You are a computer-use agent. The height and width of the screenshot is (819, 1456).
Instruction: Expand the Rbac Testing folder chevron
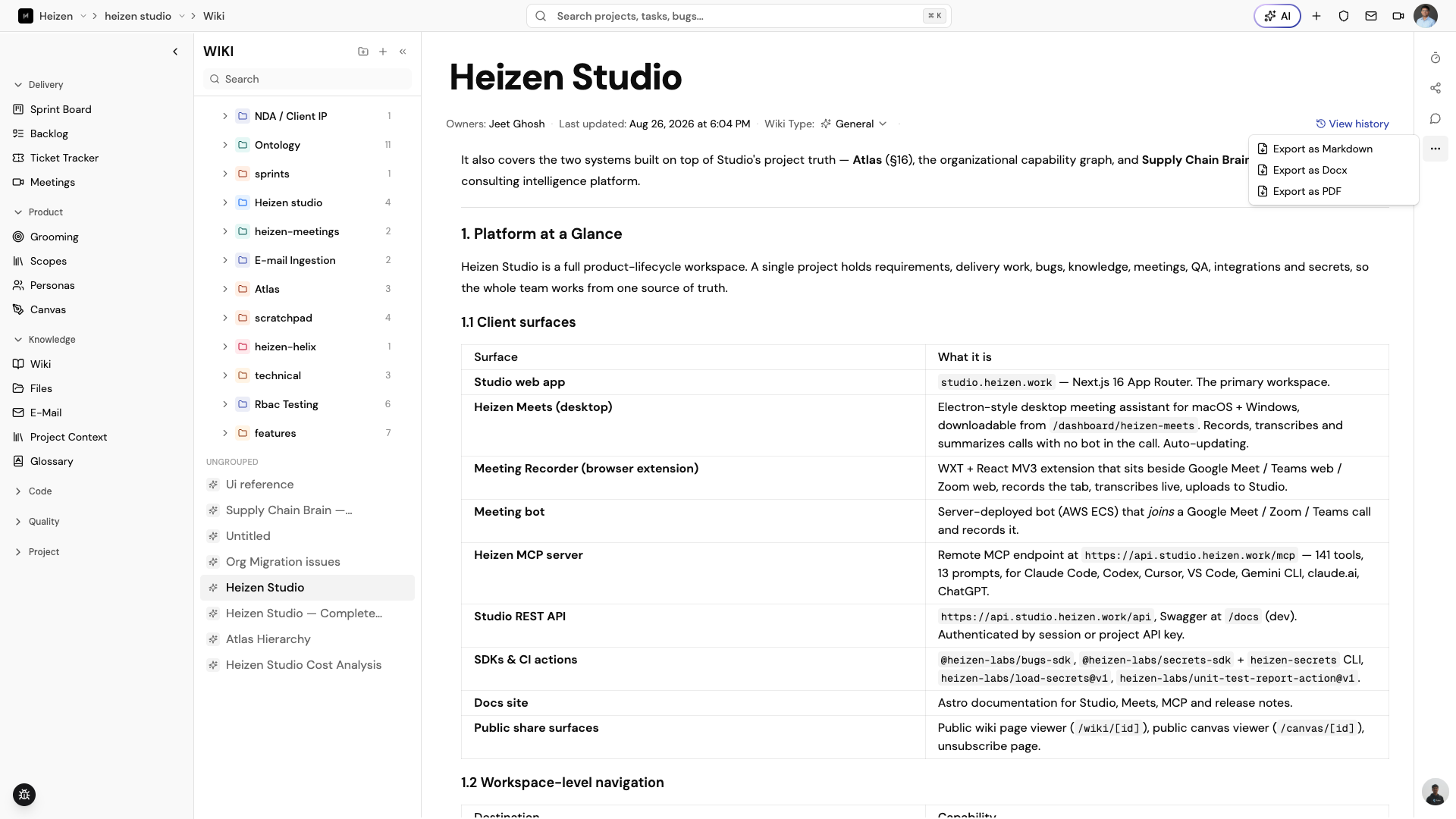pyautogui.click(x=225, y=404)
